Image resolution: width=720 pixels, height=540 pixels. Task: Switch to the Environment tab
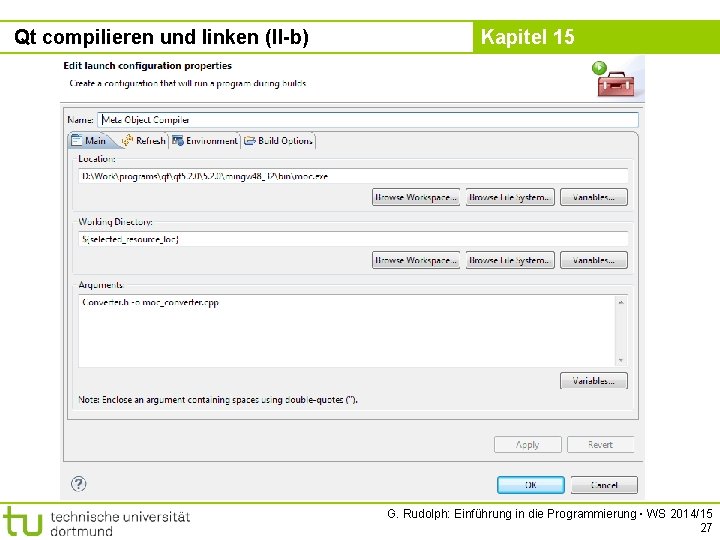click(204, 141)
